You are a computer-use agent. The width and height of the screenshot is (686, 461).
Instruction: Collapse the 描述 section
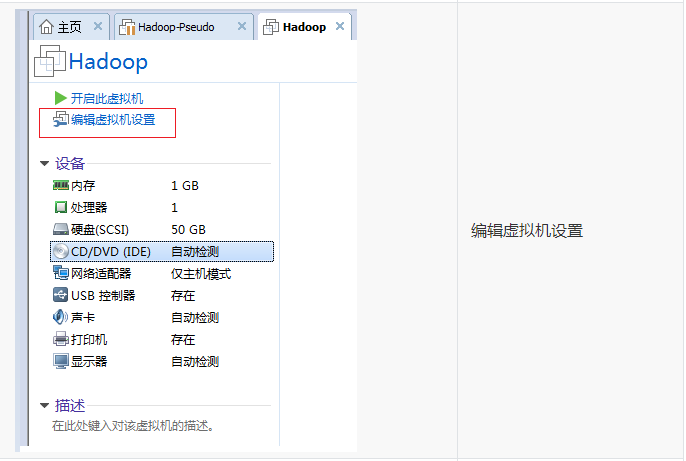pos(44,405)
